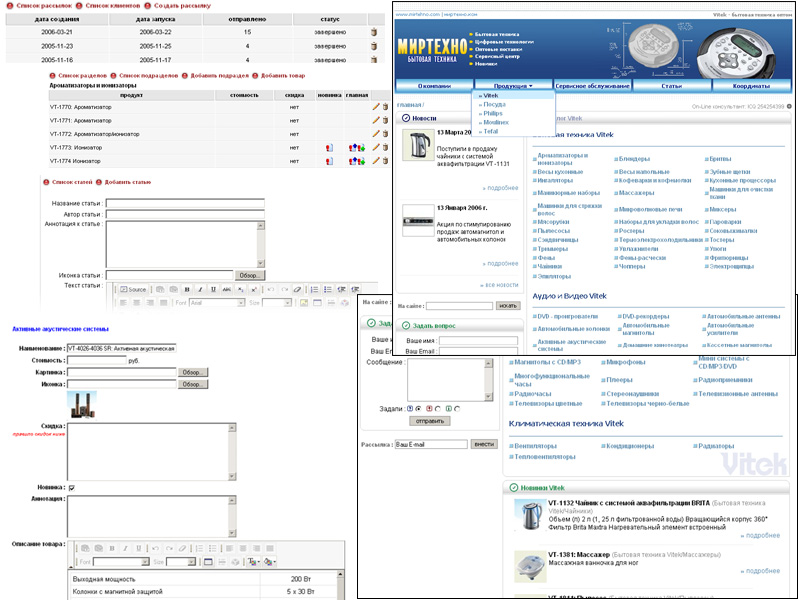Screen dimensions: 800x600
Task: Click the Добавить товар link
Action: pyautogui.click(x=281, y=75)
